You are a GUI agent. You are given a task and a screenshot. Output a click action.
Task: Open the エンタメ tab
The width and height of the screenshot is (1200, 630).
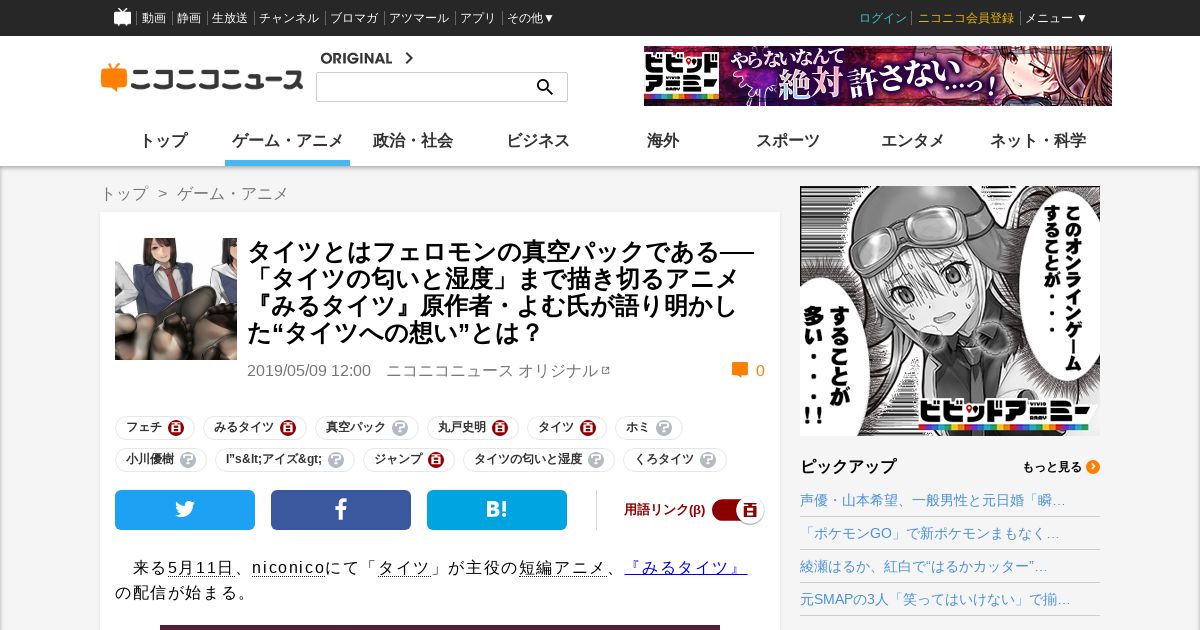point(913,141)
